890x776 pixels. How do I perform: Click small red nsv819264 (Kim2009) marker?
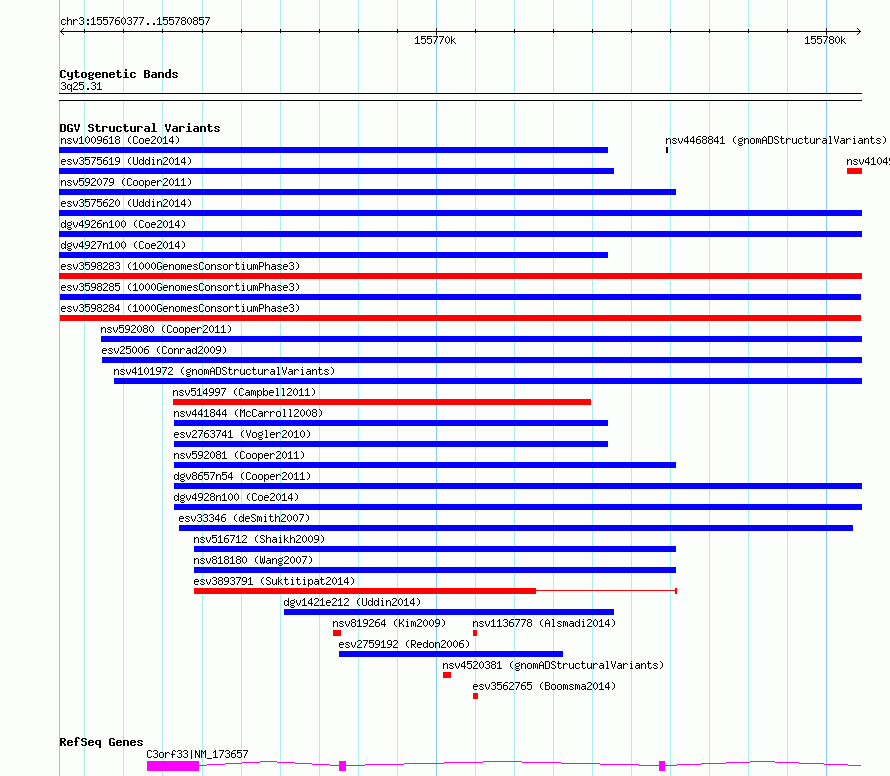337,633
